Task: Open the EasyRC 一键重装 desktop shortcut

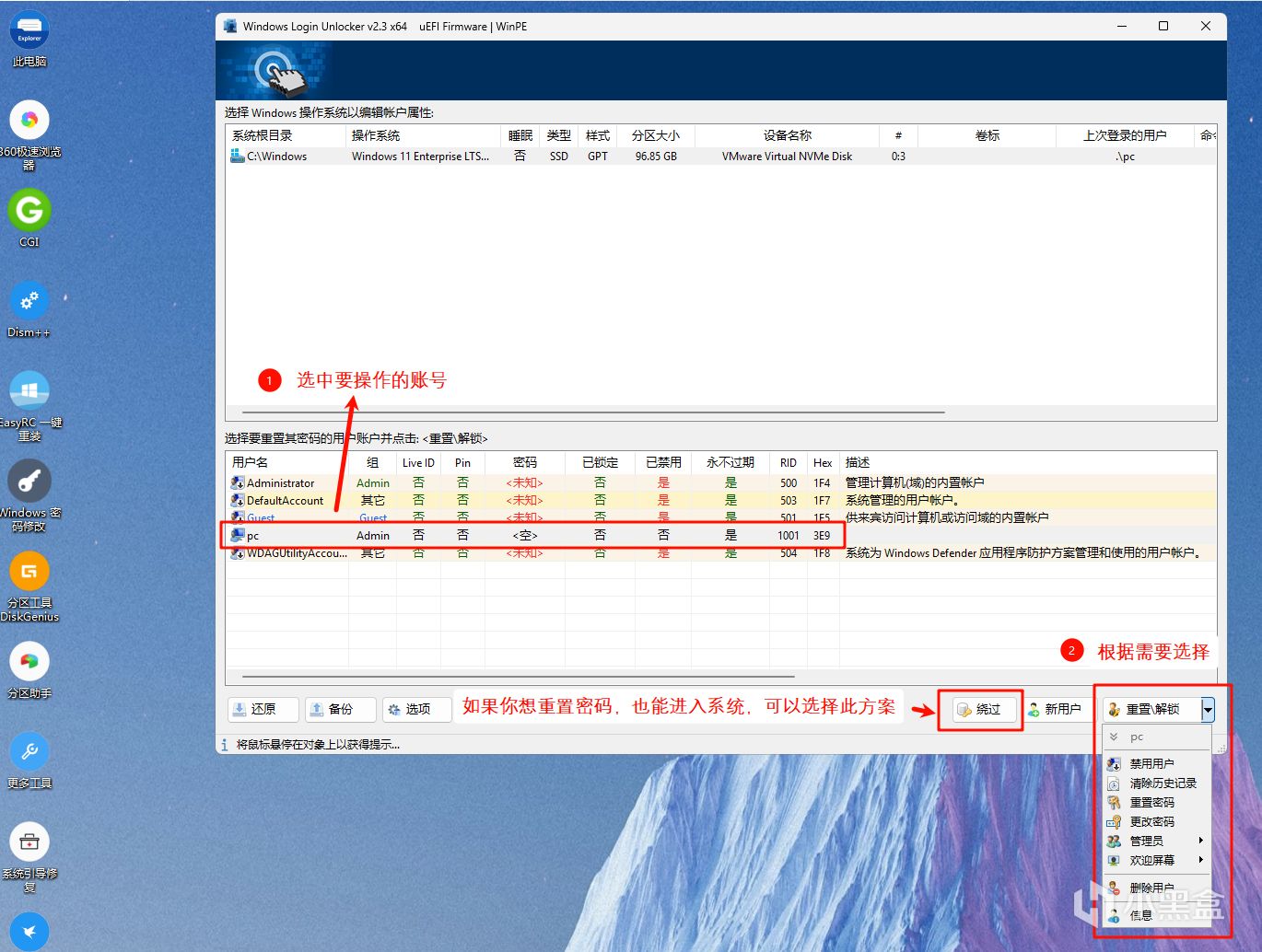Action: (29, 405)
